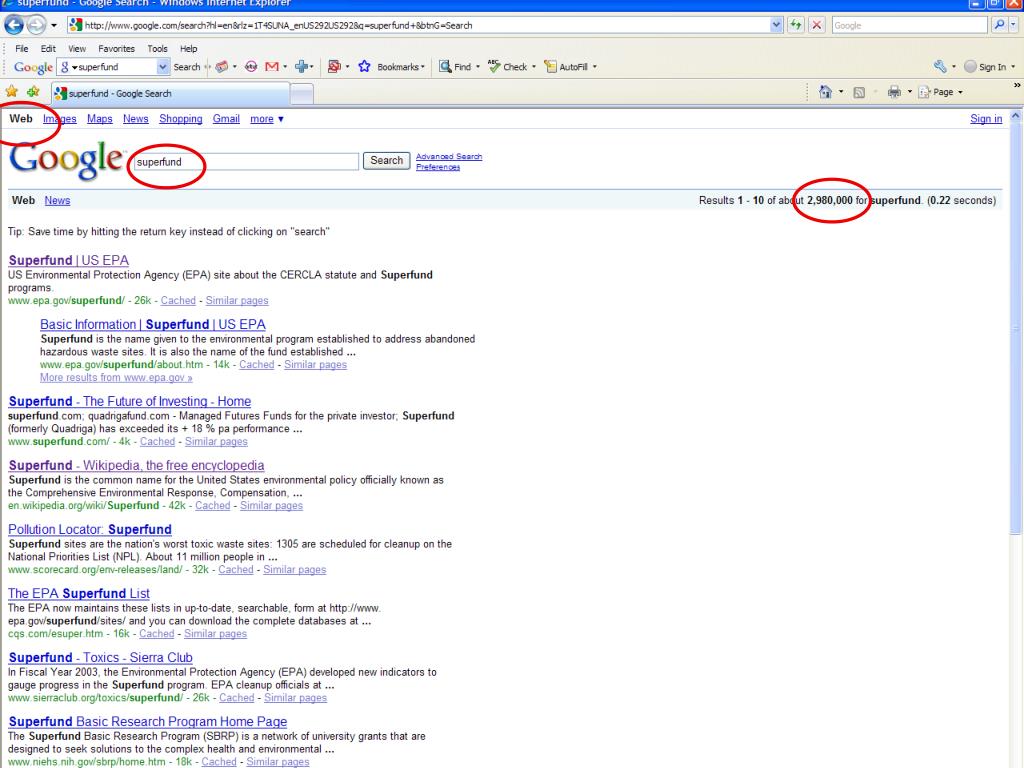Expand the Google Toolbar search history dropdown

pyautogui.click(x=163, y=67)
